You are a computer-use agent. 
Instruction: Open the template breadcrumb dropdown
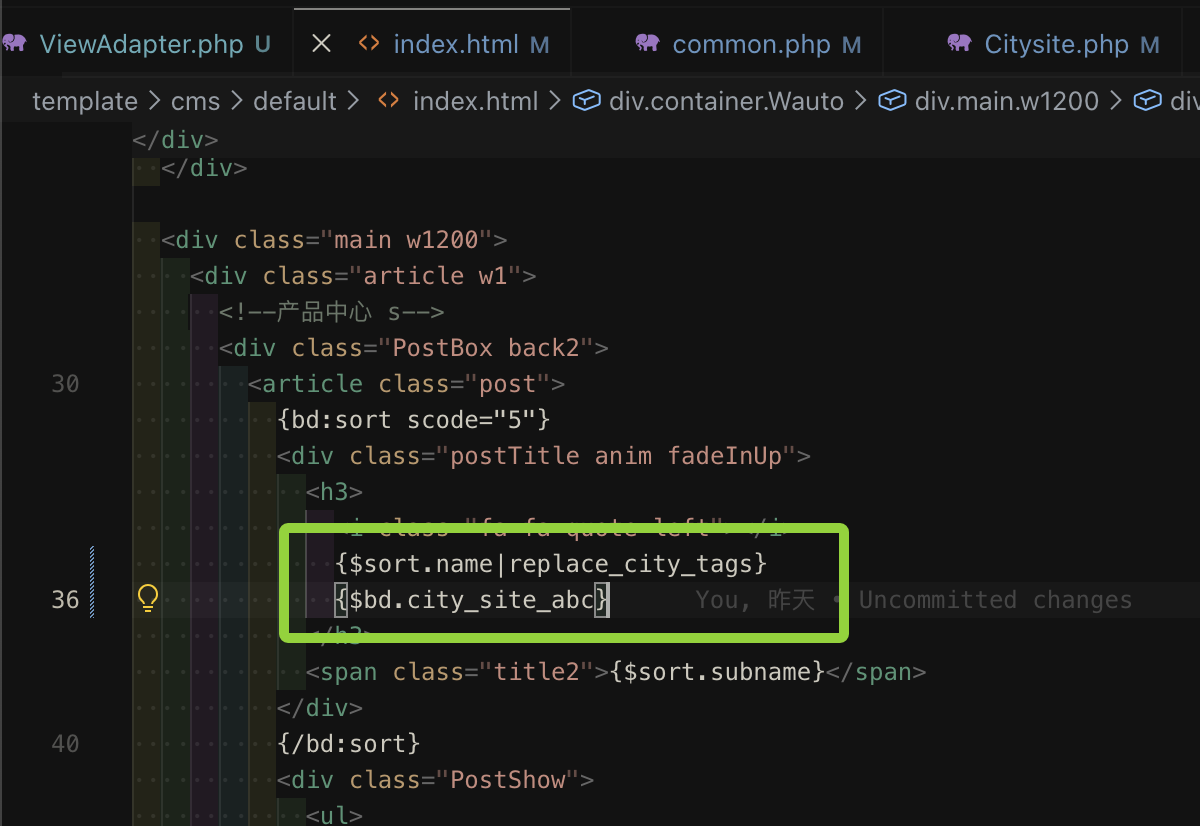85,100
